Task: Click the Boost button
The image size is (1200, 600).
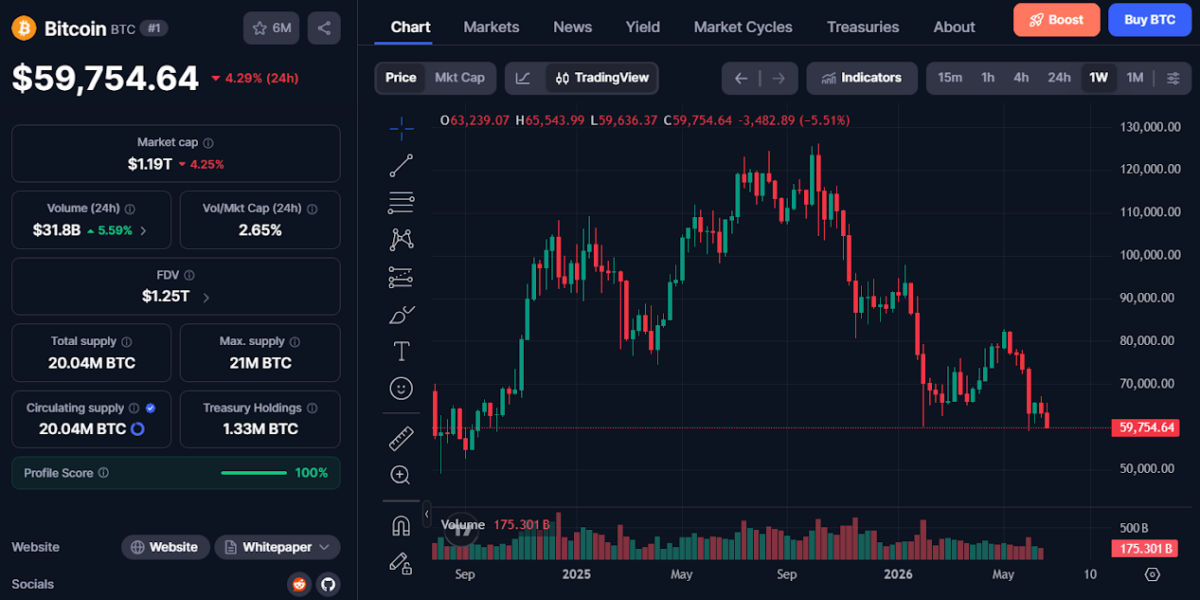Action: 1056,20
